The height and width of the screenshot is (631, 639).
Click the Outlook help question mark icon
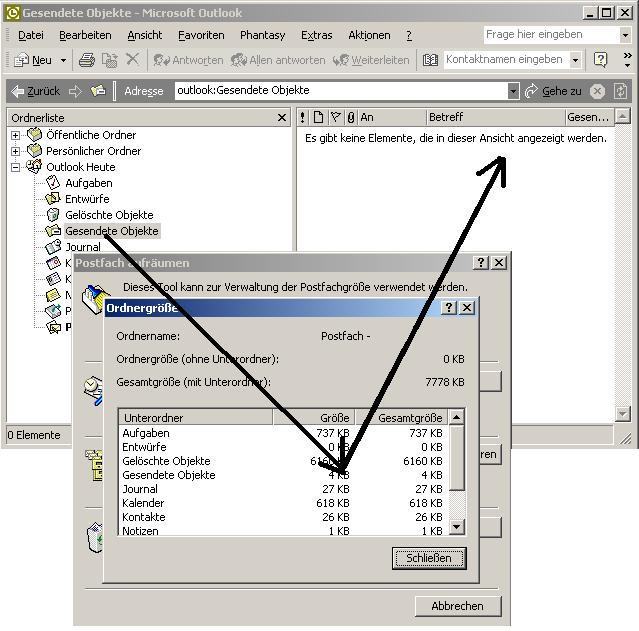(600, 60)
